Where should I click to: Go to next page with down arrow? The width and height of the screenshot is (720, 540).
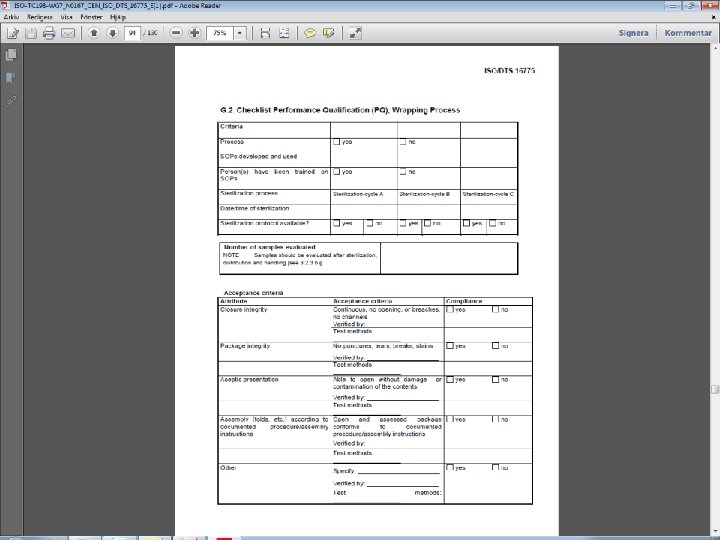pos(112,33)
